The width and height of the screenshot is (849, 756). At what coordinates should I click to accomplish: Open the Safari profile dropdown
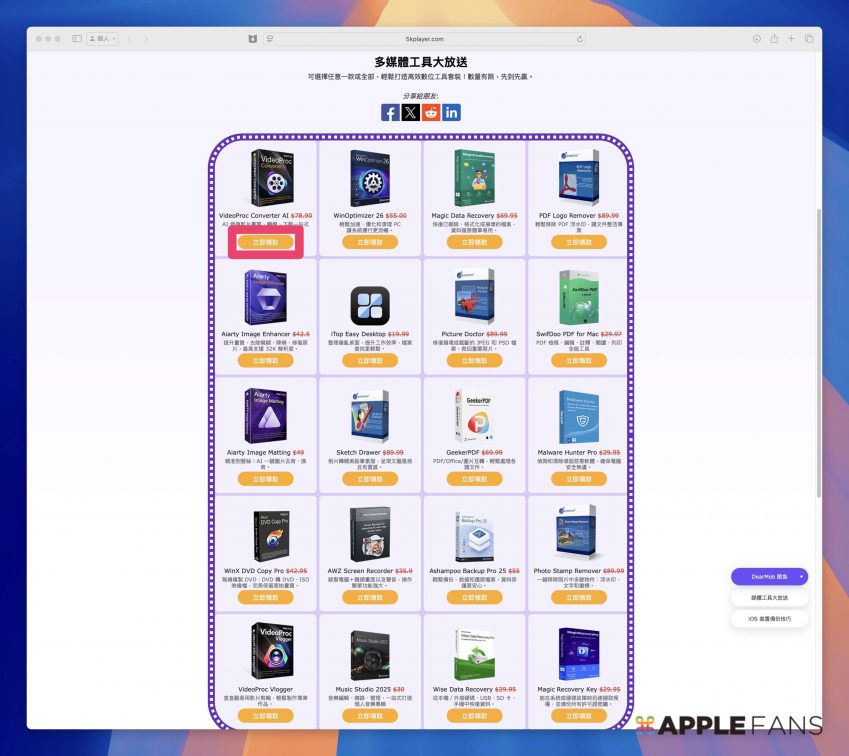pos(103,39)
